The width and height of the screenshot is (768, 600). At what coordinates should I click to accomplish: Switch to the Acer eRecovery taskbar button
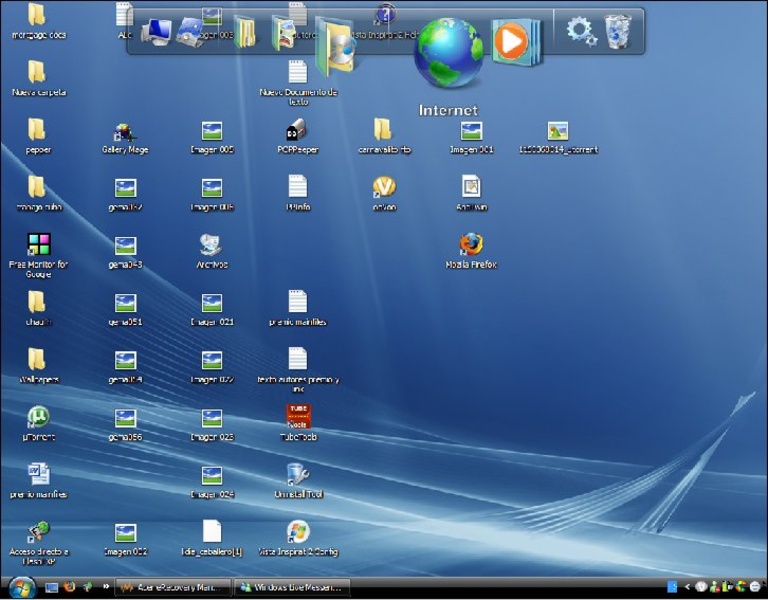(173, 587)
